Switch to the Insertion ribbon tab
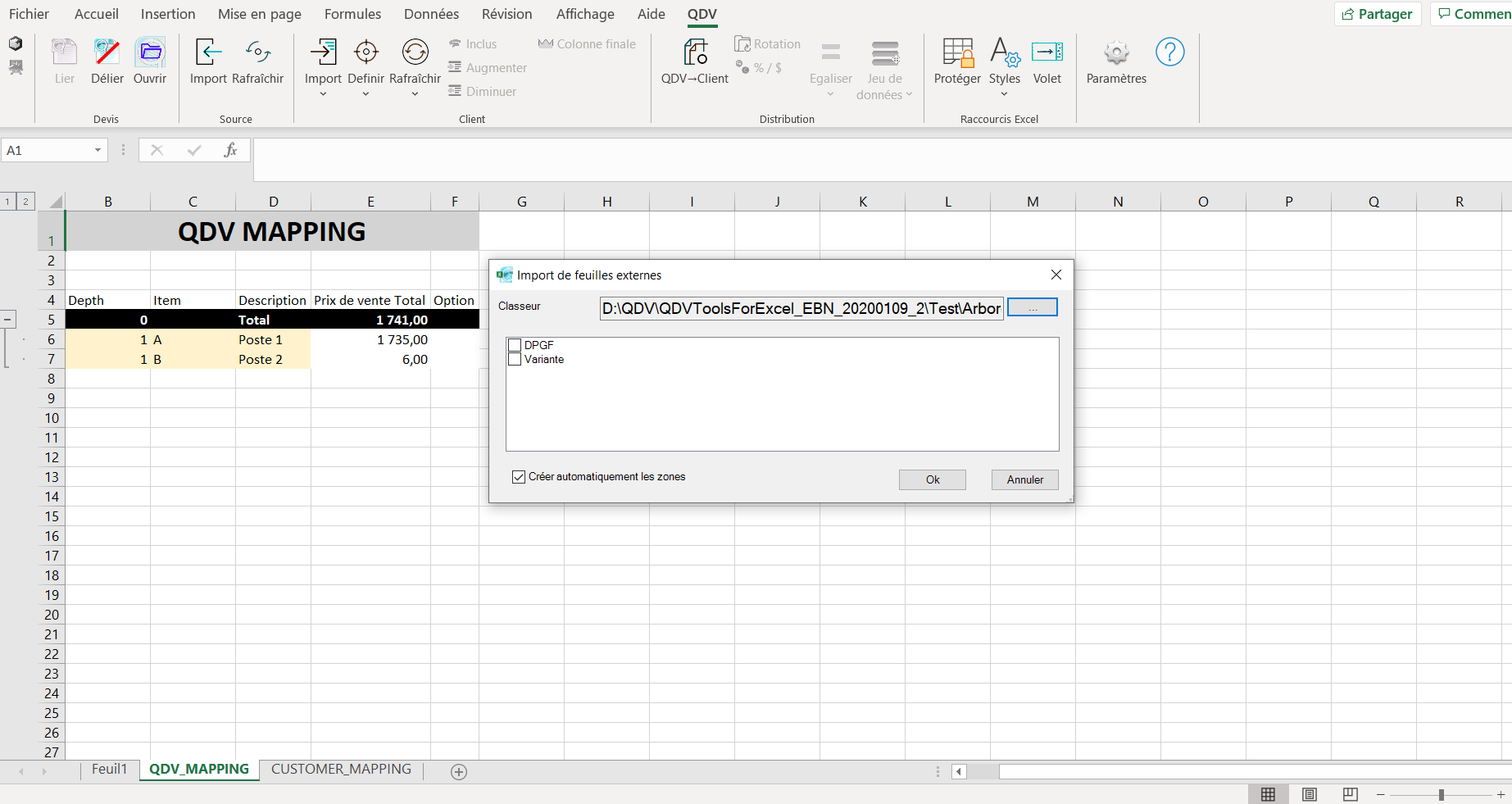The image size is (1512, 804). pos(168,14)
